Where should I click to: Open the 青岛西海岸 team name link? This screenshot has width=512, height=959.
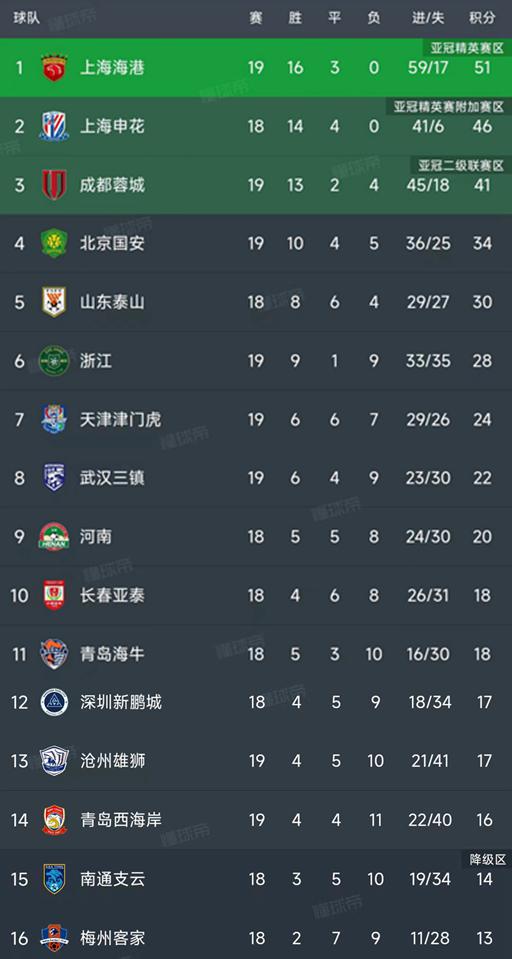point(121,820)
